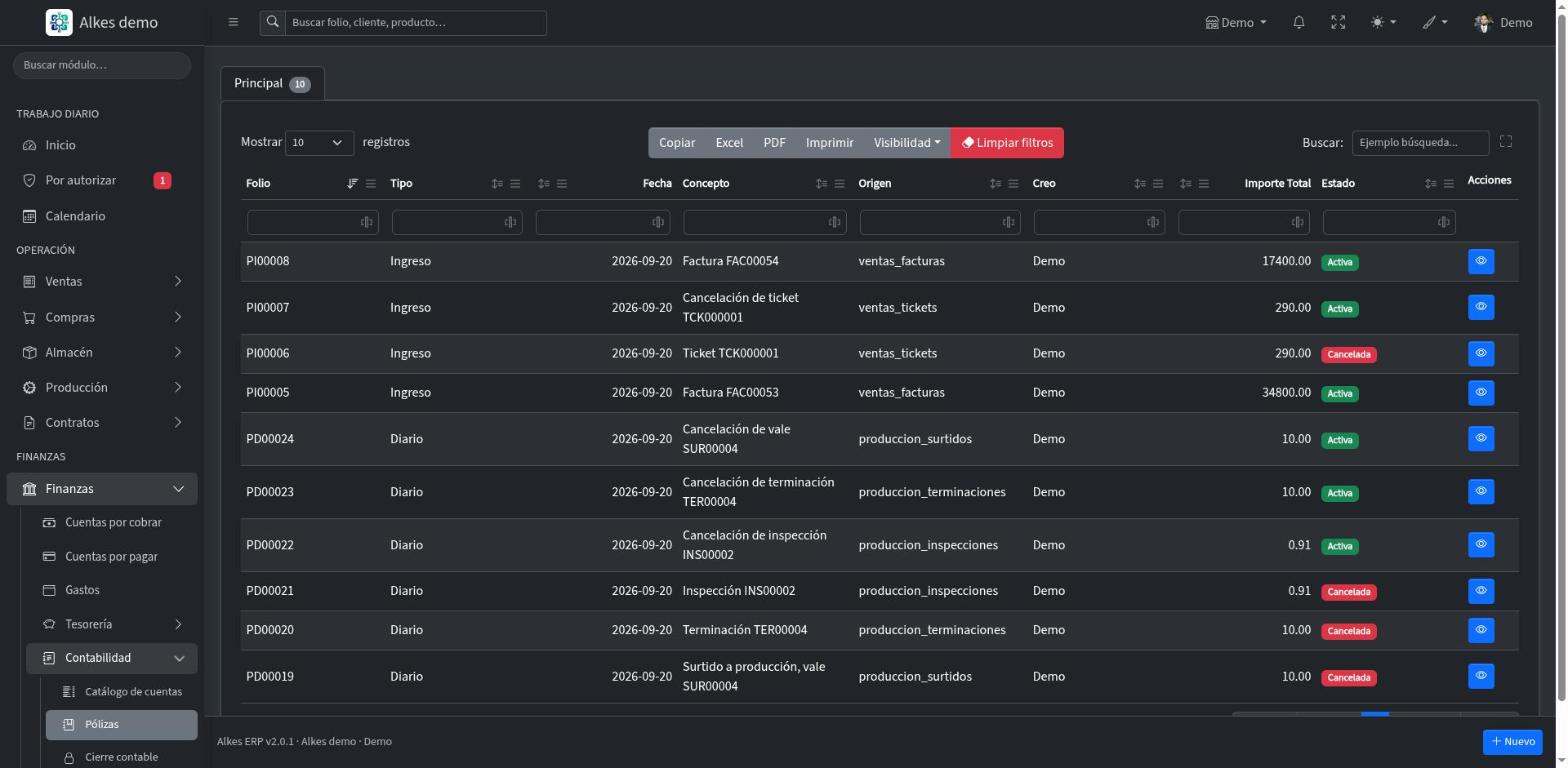1568x768 pixels.
Task: Open Estado column options menu
Action: [x=1449, y=183]
